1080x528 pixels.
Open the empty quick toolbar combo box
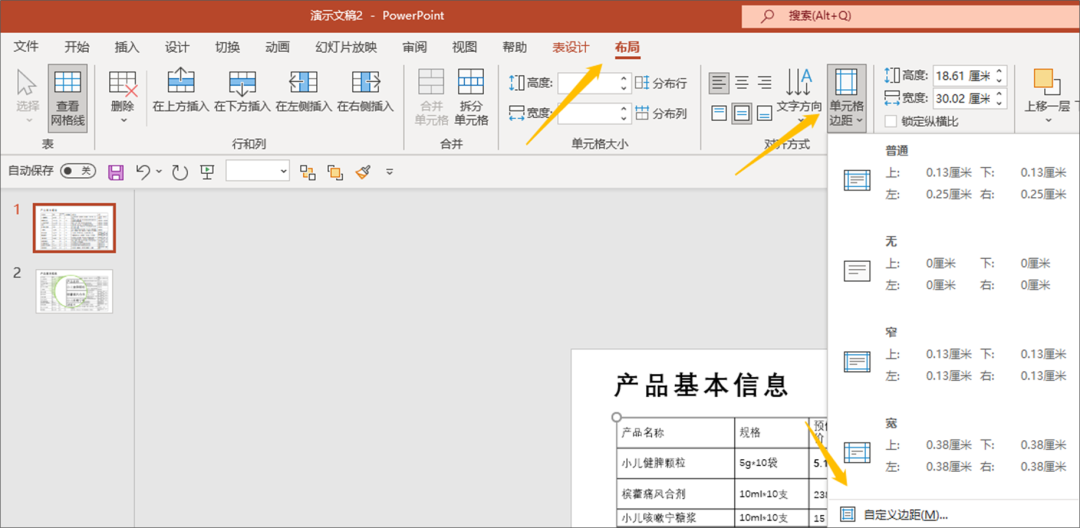(258, 171)
